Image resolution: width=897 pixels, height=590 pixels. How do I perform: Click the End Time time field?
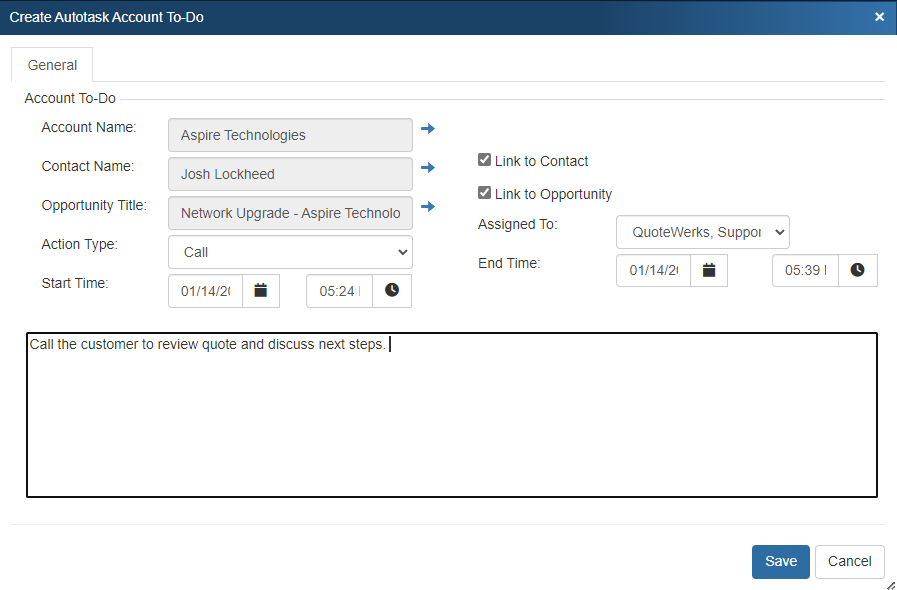click(x=805, y=270)
